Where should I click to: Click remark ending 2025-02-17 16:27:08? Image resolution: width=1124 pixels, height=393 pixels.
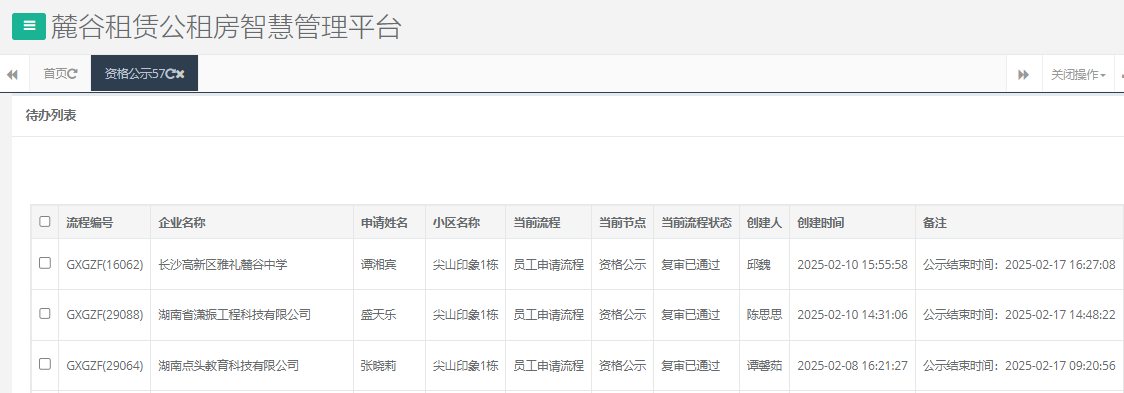click(1019, 265)
